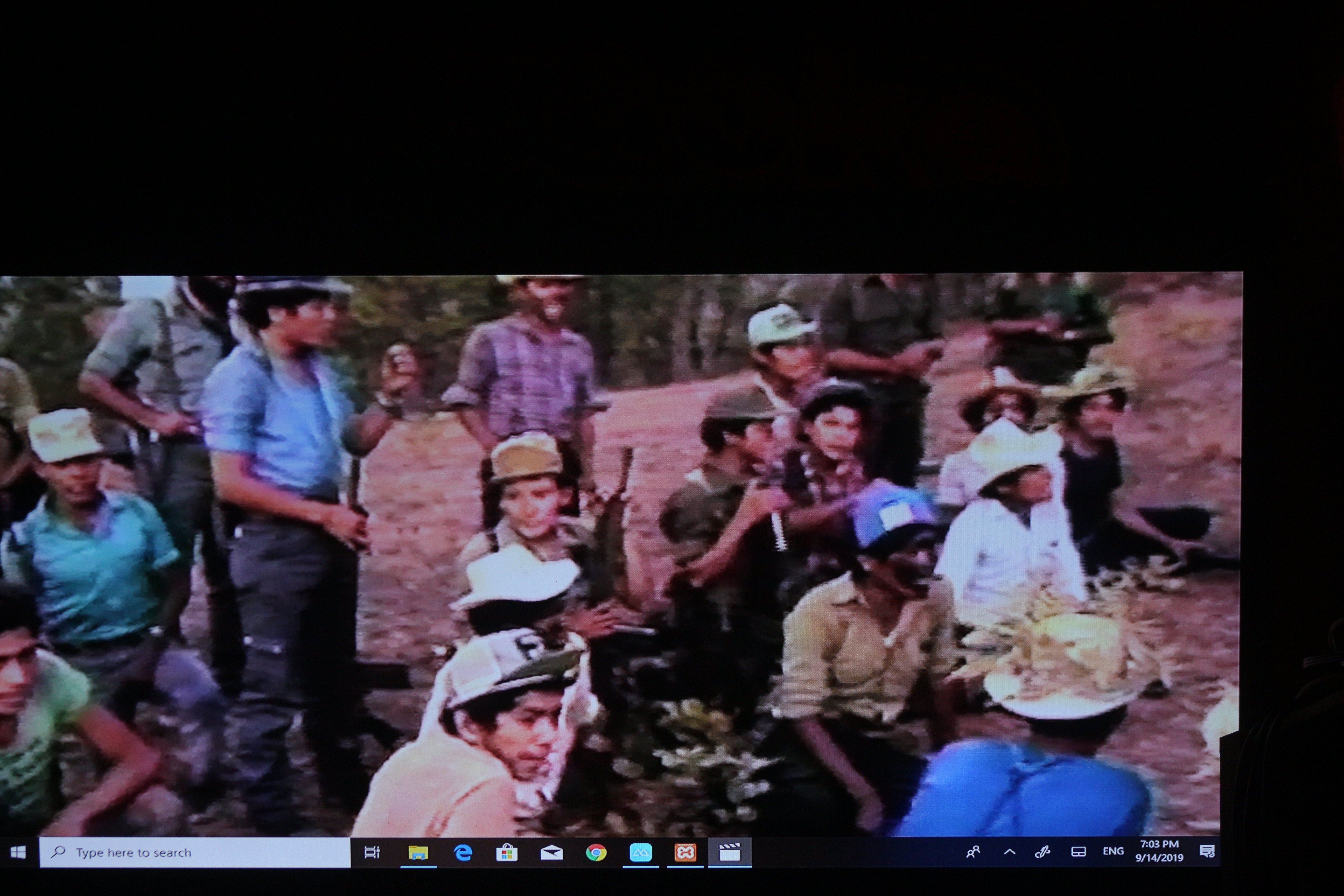Open ENG language input selector
Viewport: 1344px width, 896px height.
point(1113,851)
